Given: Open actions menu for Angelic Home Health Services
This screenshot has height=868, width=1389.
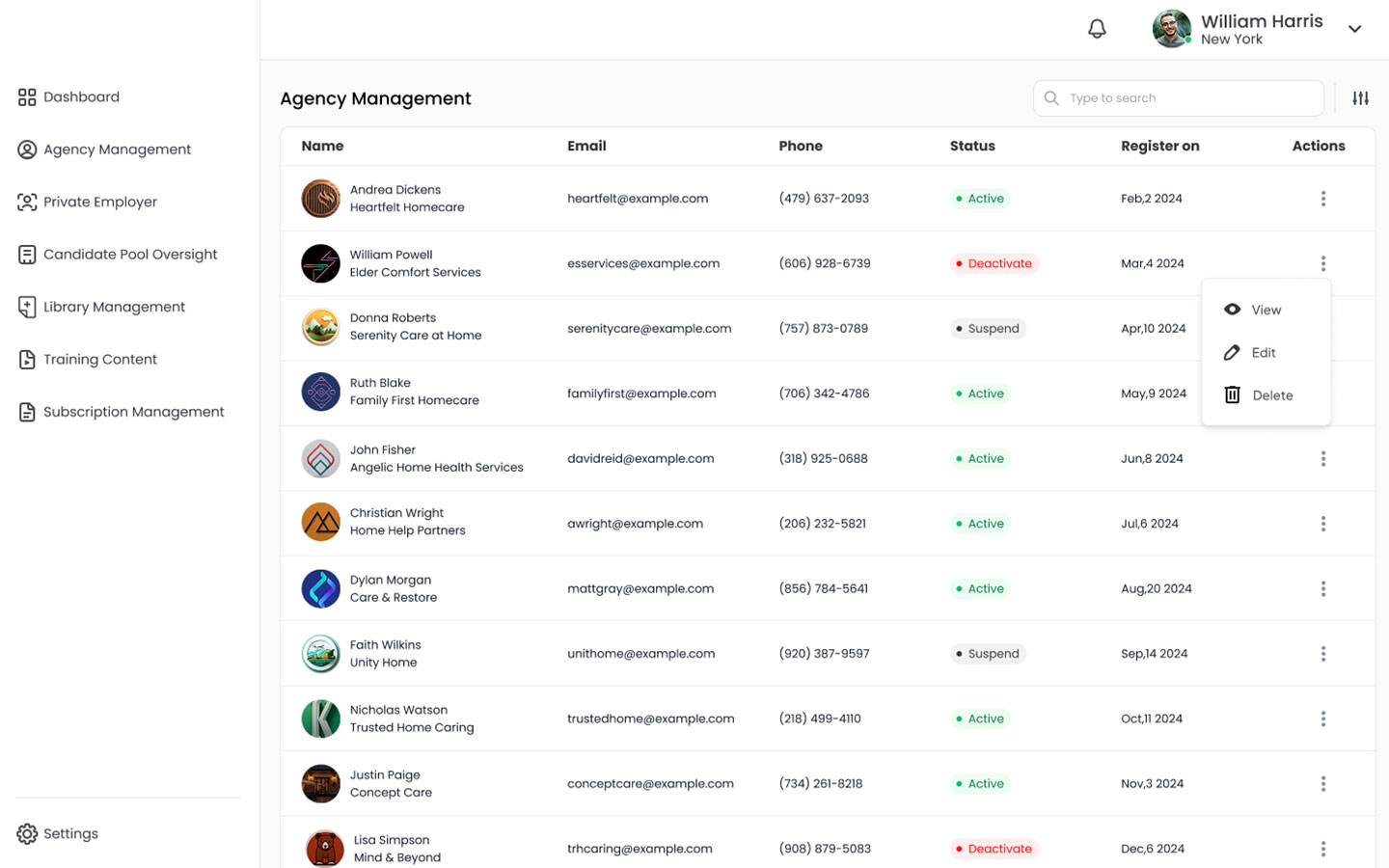Looking at the screenshot, I should [1323, 459].
